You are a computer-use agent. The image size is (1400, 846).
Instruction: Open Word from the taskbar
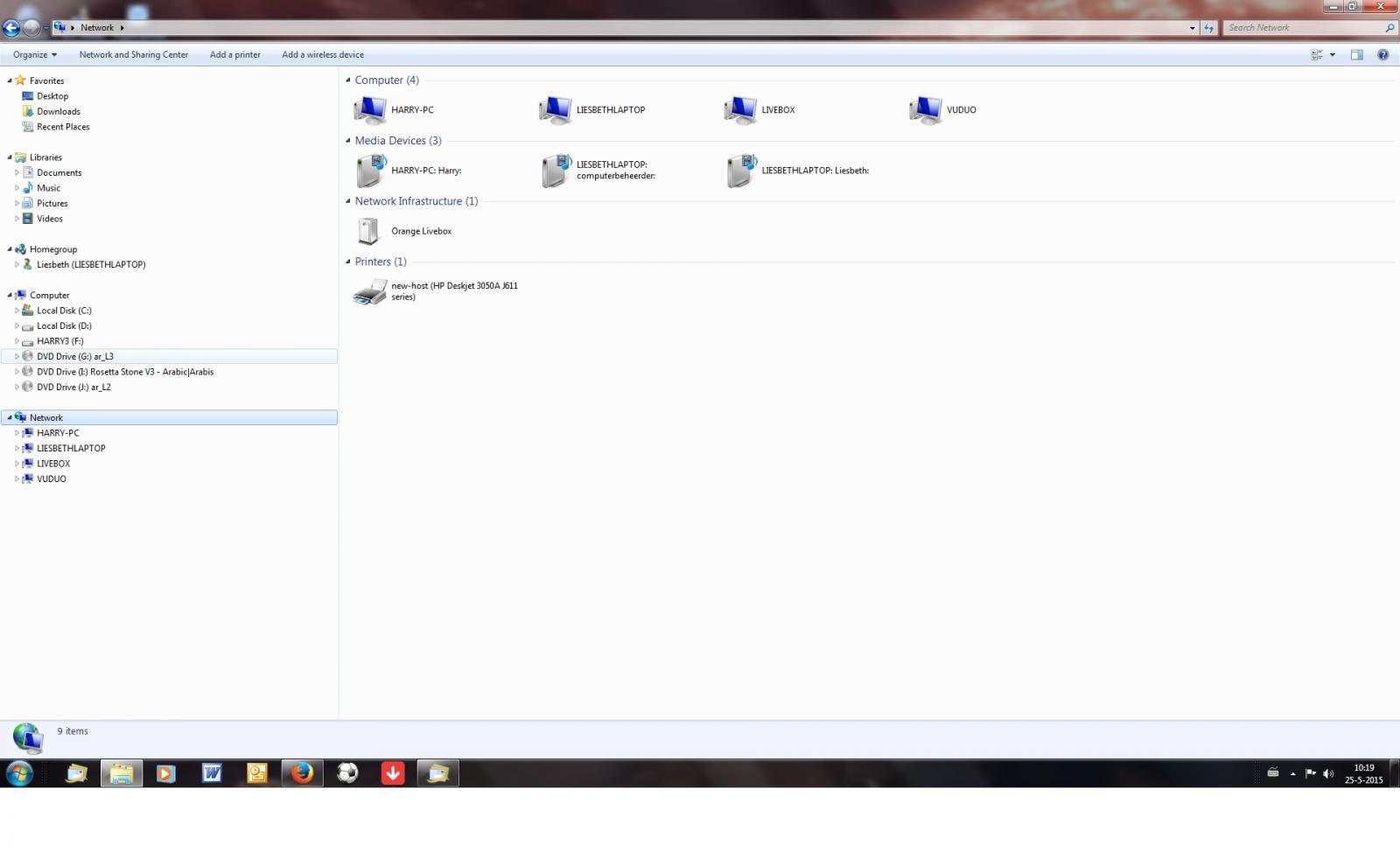tap(211, 773)
